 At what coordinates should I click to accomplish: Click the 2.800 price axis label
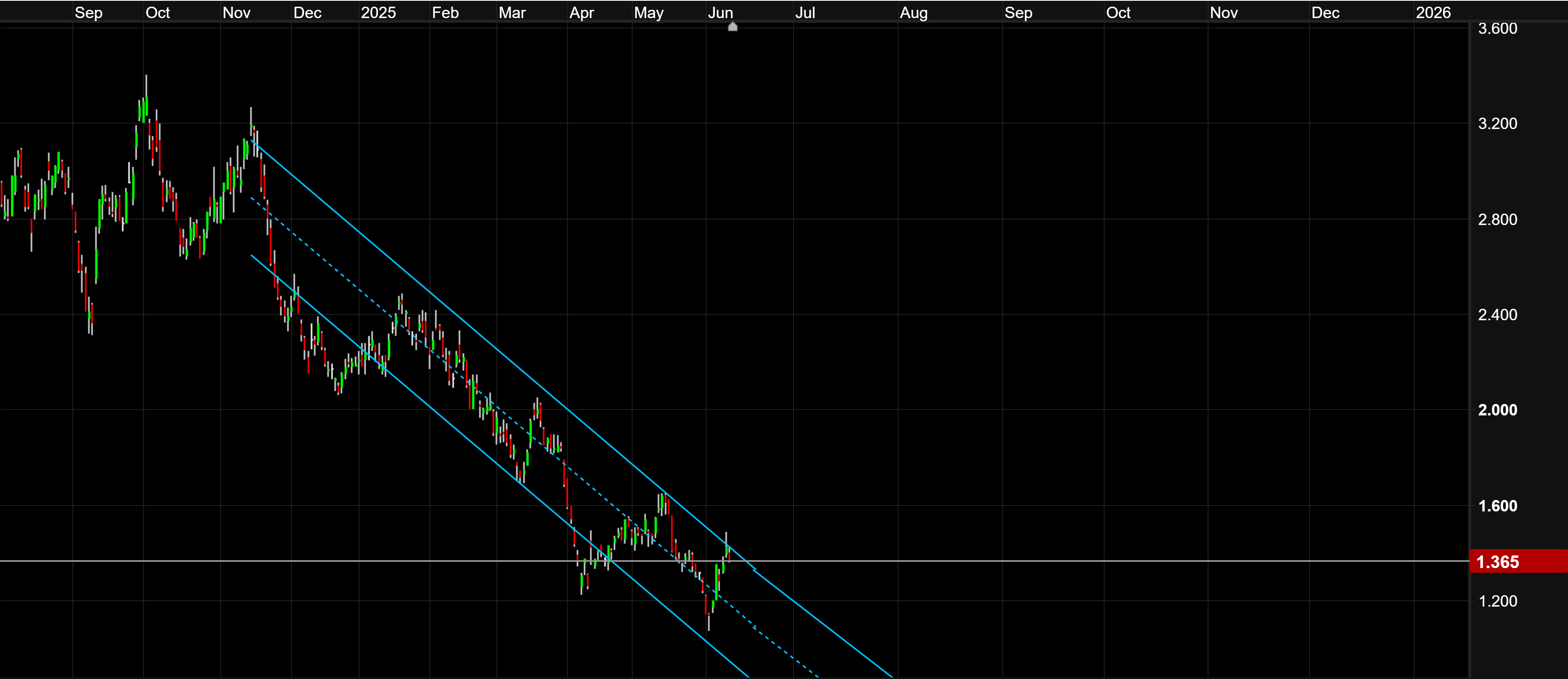click(1498, 219)
